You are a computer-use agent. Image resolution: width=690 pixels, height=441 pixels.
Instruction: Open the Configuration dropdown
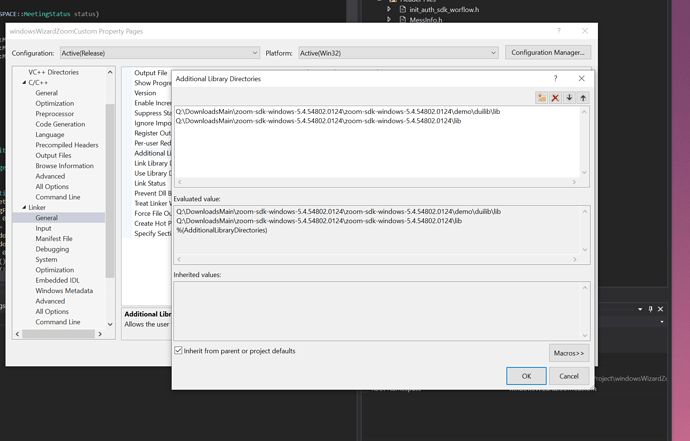click(x=159, y=53)
